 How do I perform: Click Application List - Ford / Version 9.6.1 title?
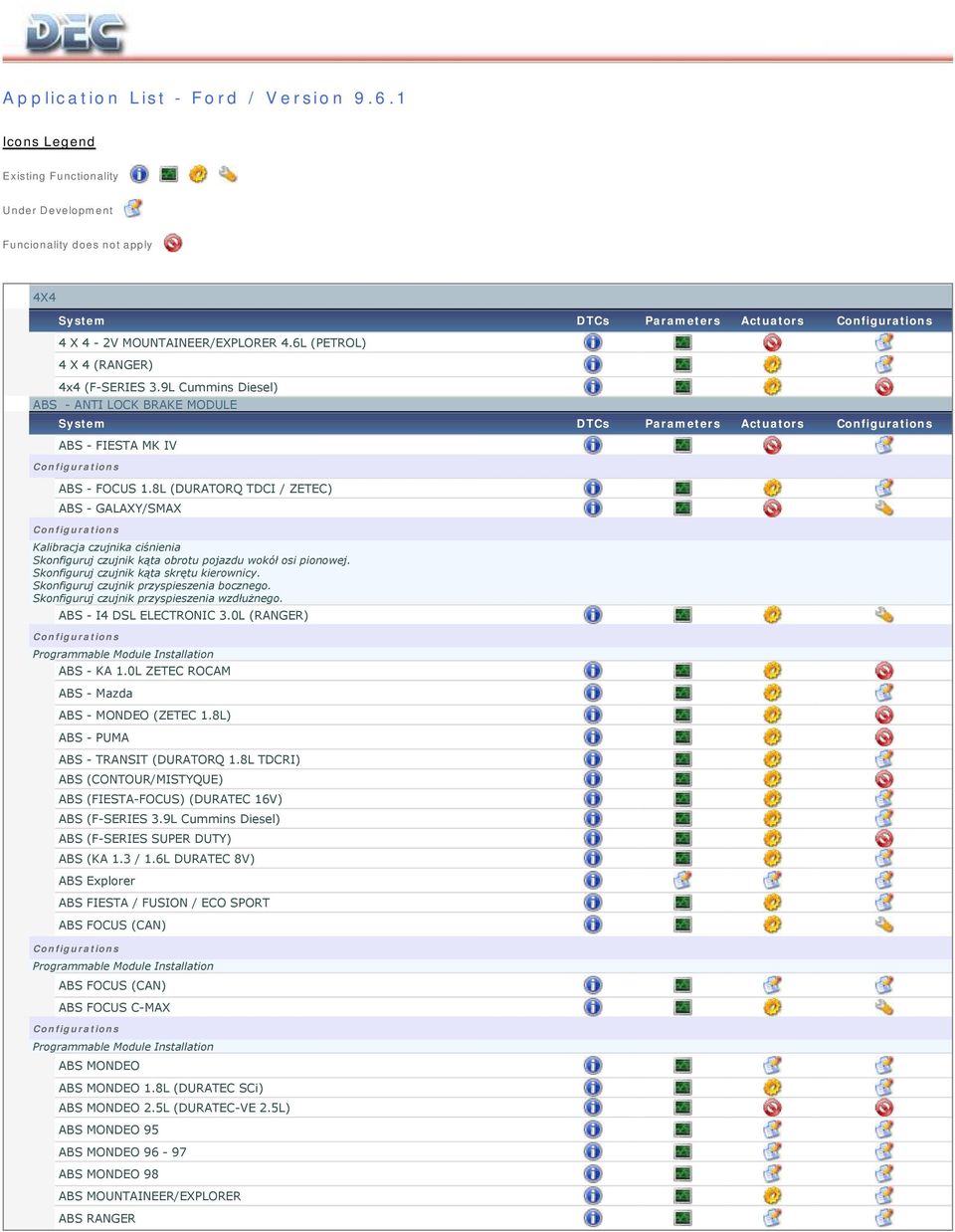204,98
